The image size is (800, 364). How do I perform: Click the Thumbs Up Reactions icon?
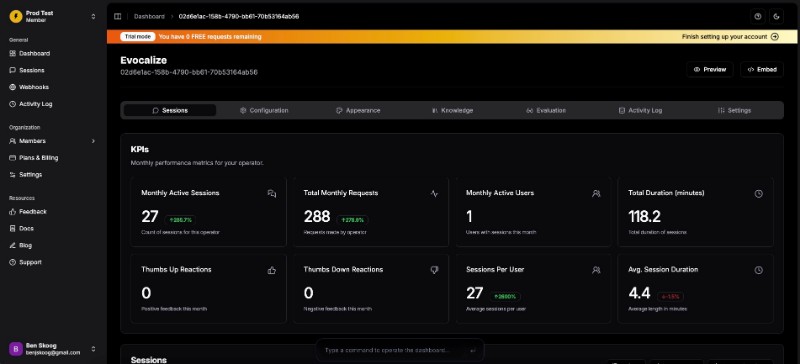[x=272, y=270]
